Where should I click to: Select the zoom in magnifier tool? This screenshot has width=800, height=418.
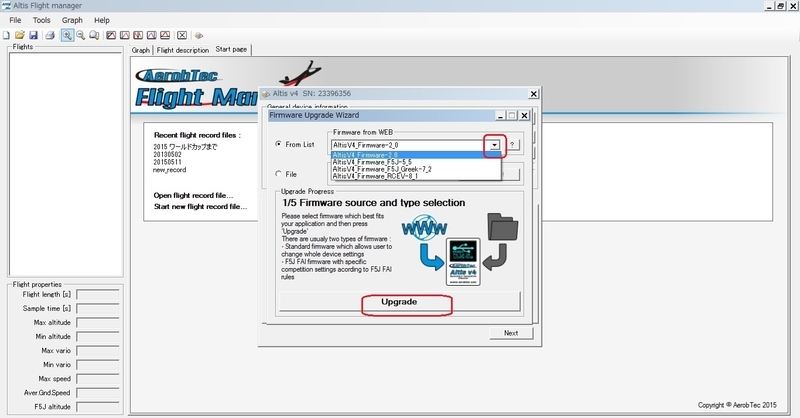tap(67, 35)
